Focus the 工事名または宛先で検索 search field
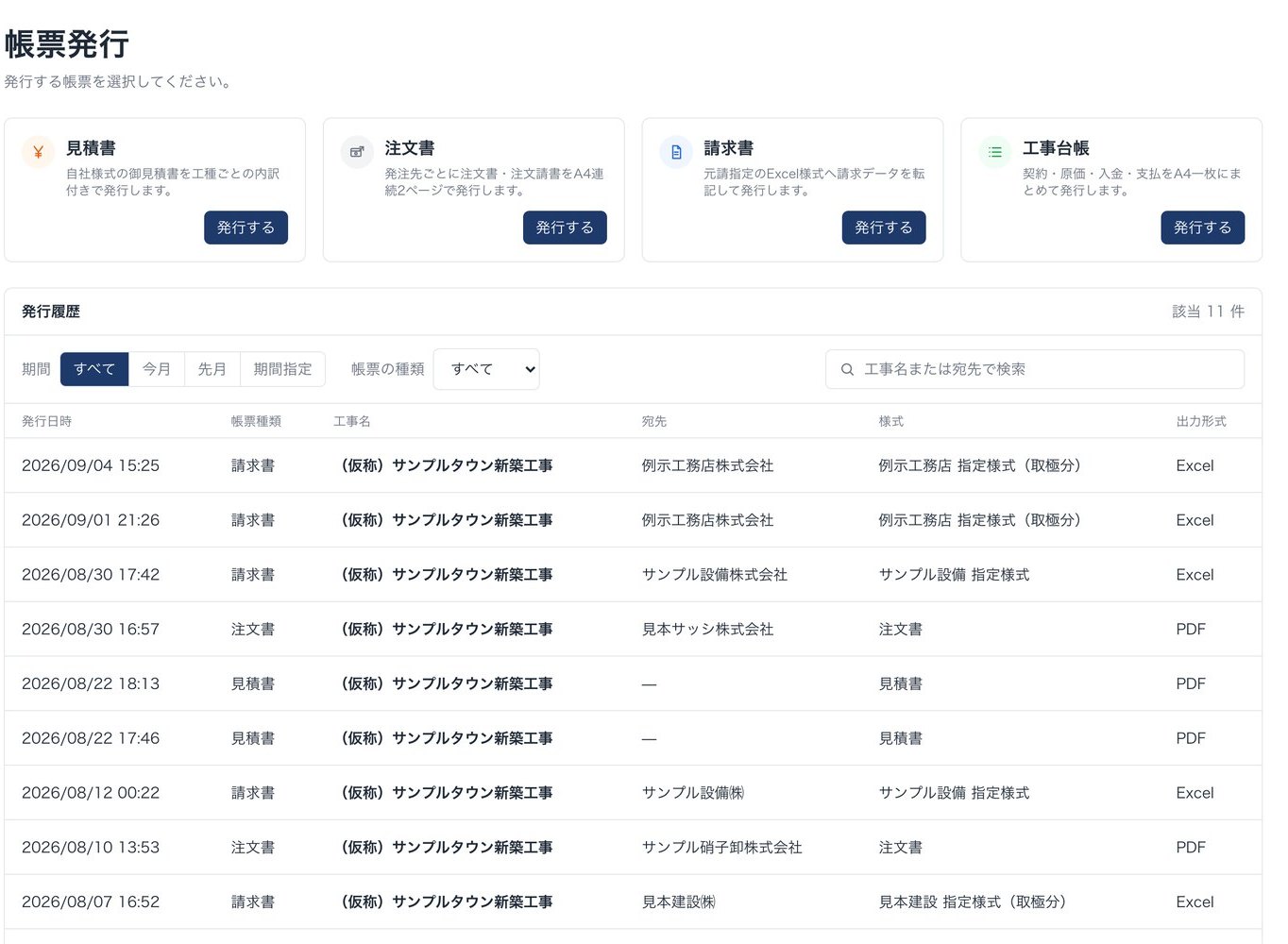This screenshot has width=1288, height=944. [1035, 369]
